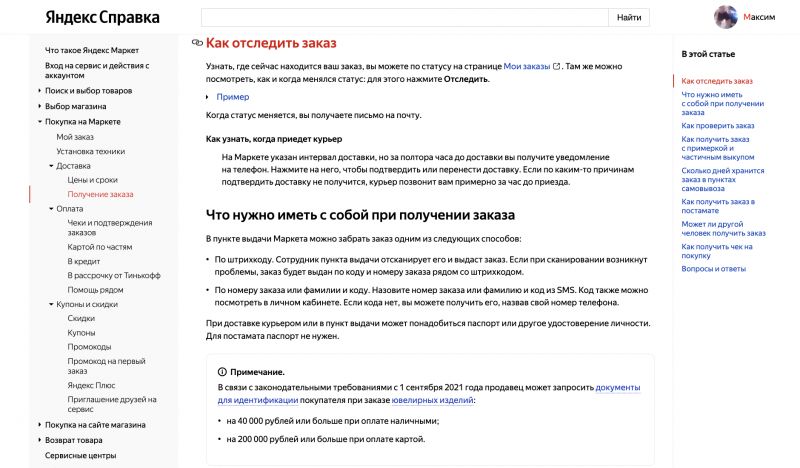800x468 pixels.
Task: Open Яндекс Плюс sidebar item
Action: click(x=91, y=385)
